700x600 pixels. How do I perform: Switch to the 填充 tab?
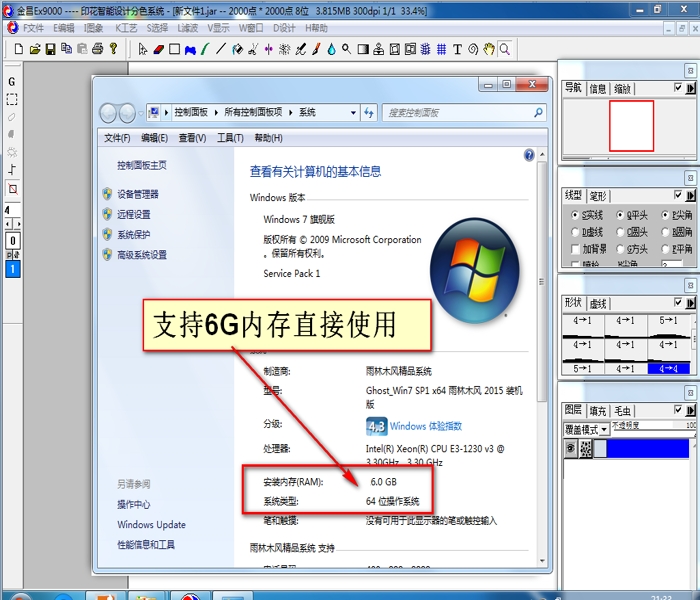pos(598,410)
